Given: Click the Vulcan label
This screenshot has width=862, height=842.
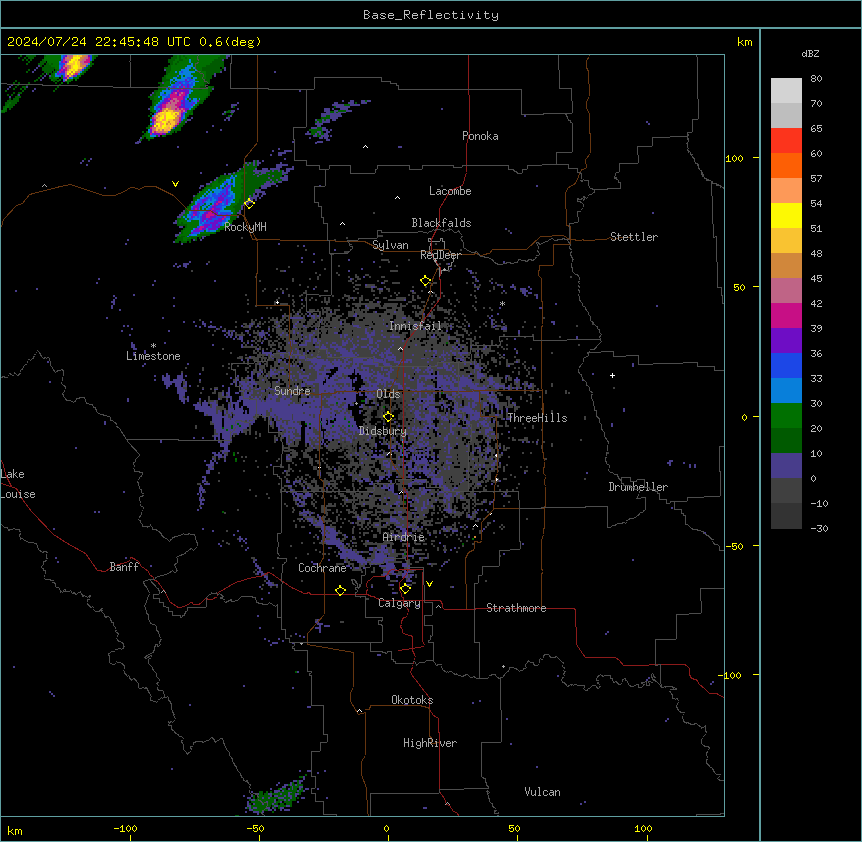Looking at the screenshot, I should point(543,792).
